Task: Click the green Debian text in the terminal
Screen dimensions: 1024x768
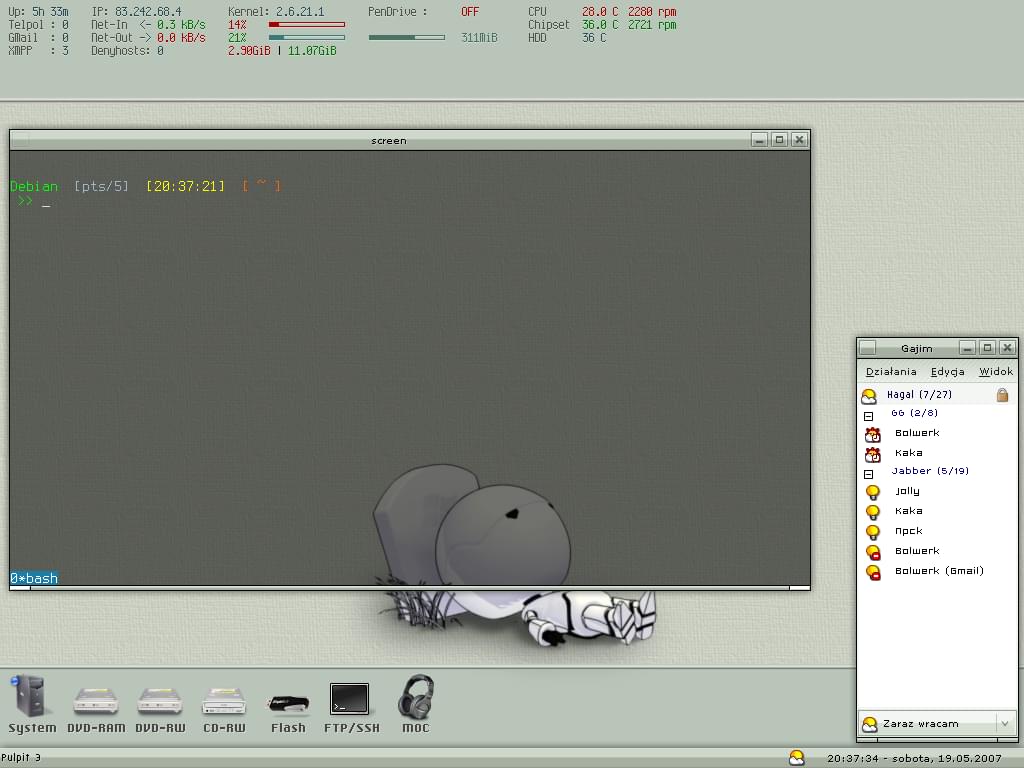Action: [x=34, y=186]
